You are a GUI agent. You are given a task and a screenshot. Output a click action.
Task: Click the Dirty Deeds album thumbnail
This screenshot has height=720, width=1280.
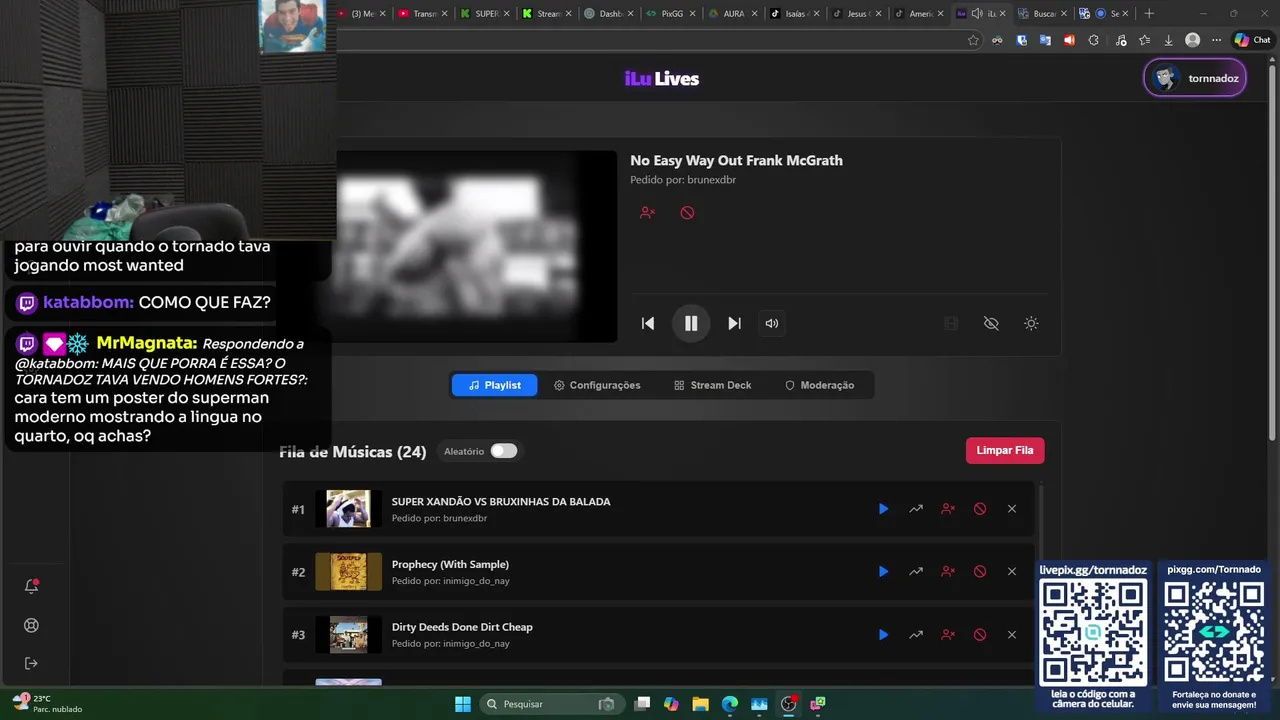point(348,635)
